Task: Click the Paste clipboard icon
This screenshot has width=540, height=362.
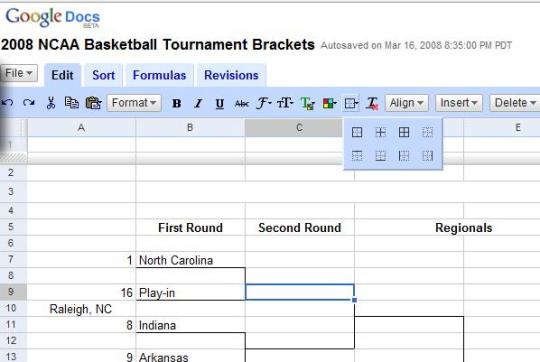Action: 93,103
